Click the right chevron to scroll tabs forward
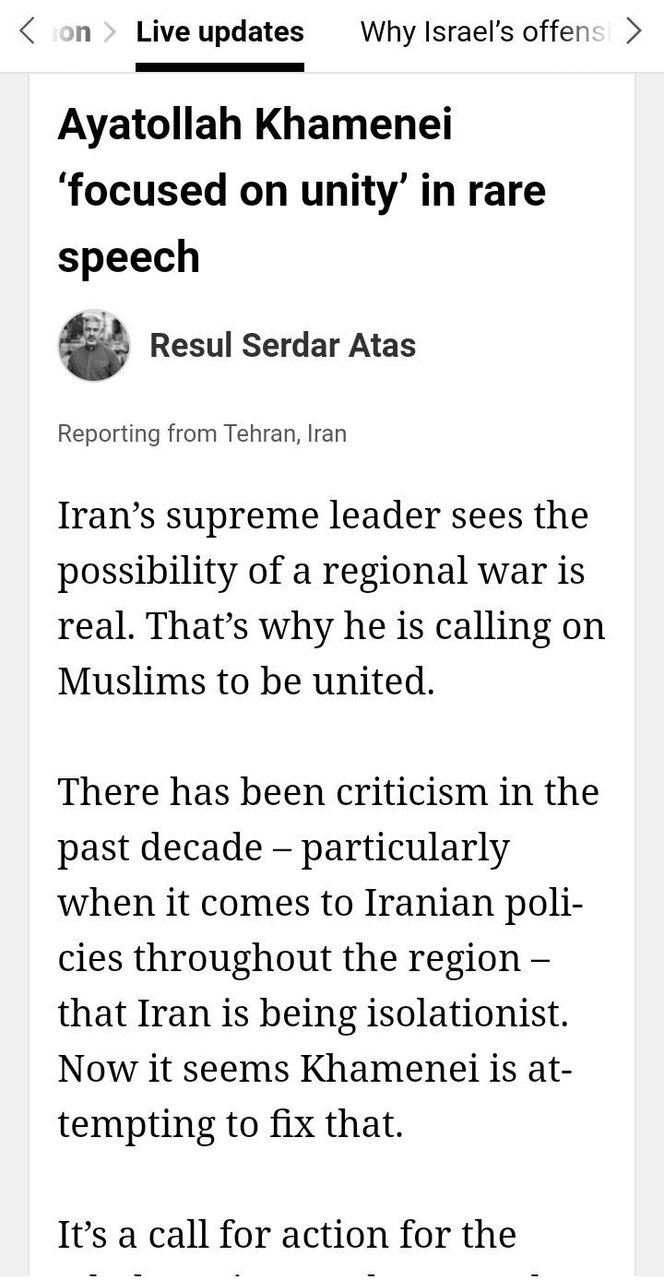 pos(633,32)
